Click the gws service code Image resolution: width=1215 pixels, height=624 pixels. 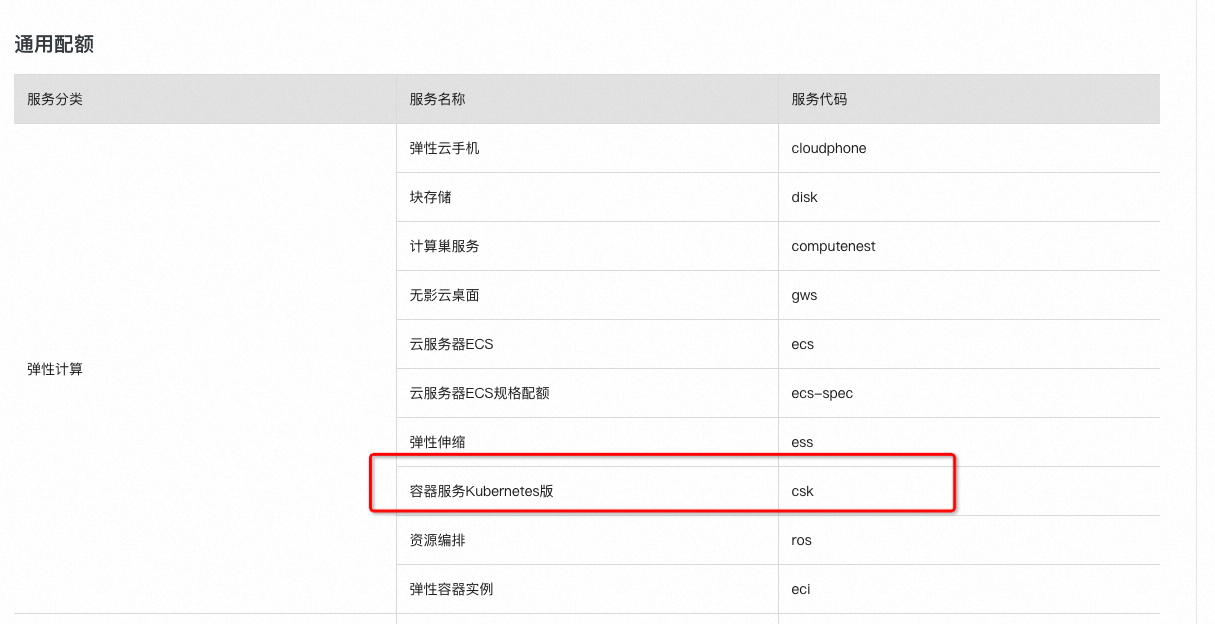(804, 295)
